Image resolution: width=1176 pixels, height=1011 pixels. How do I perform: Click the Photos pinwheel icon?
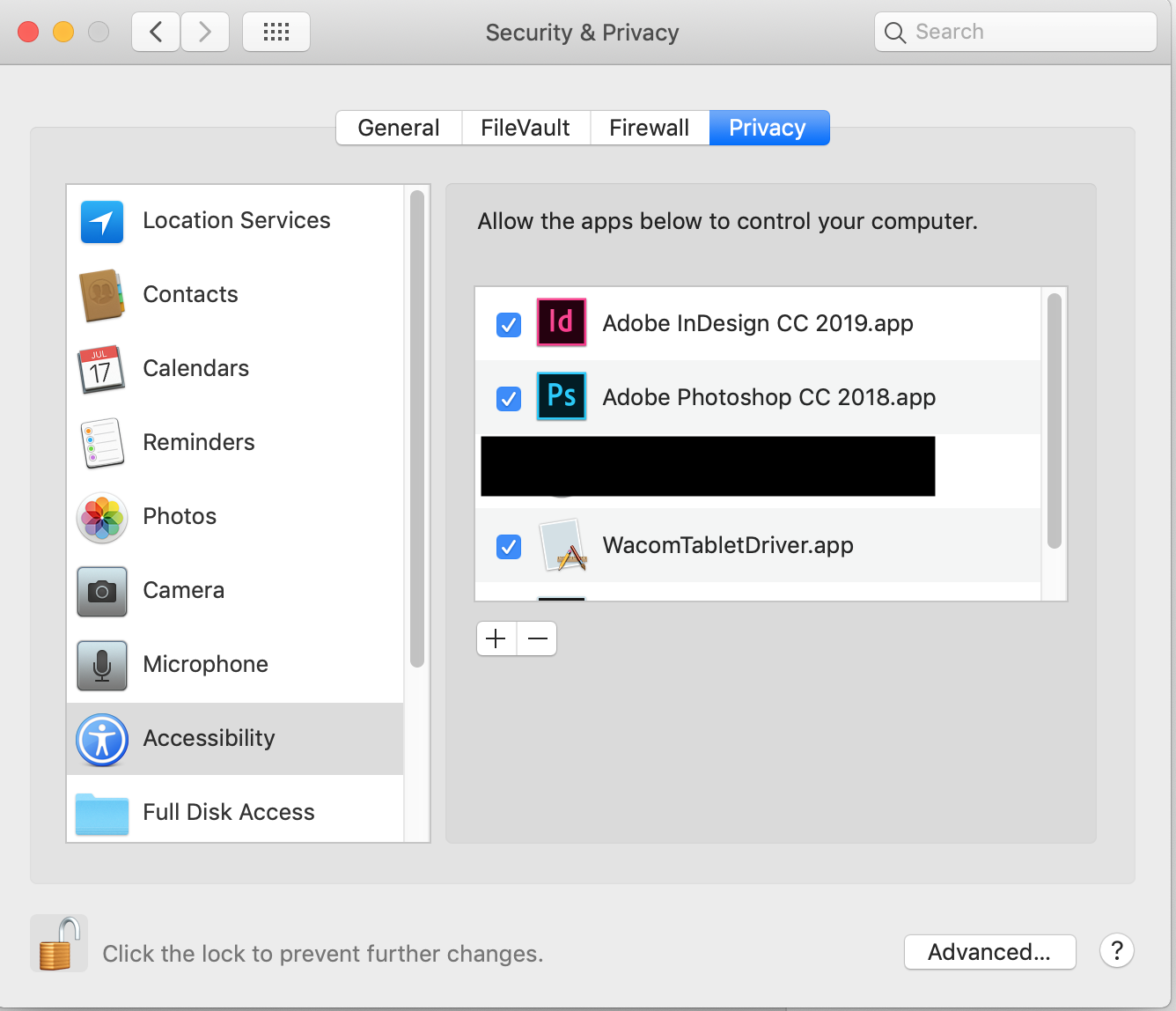coord(102,517)
